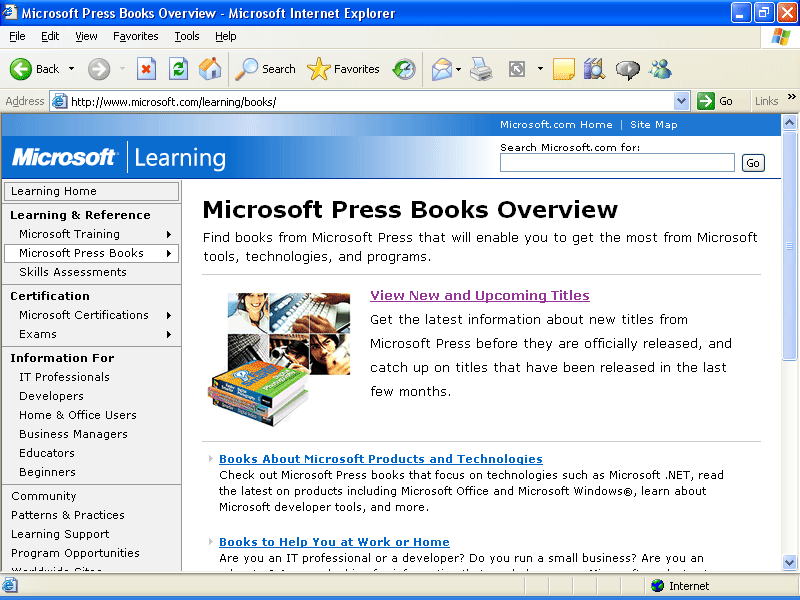Open the Help menu
The height and width of the screenshot is (600, 800).
226,36
